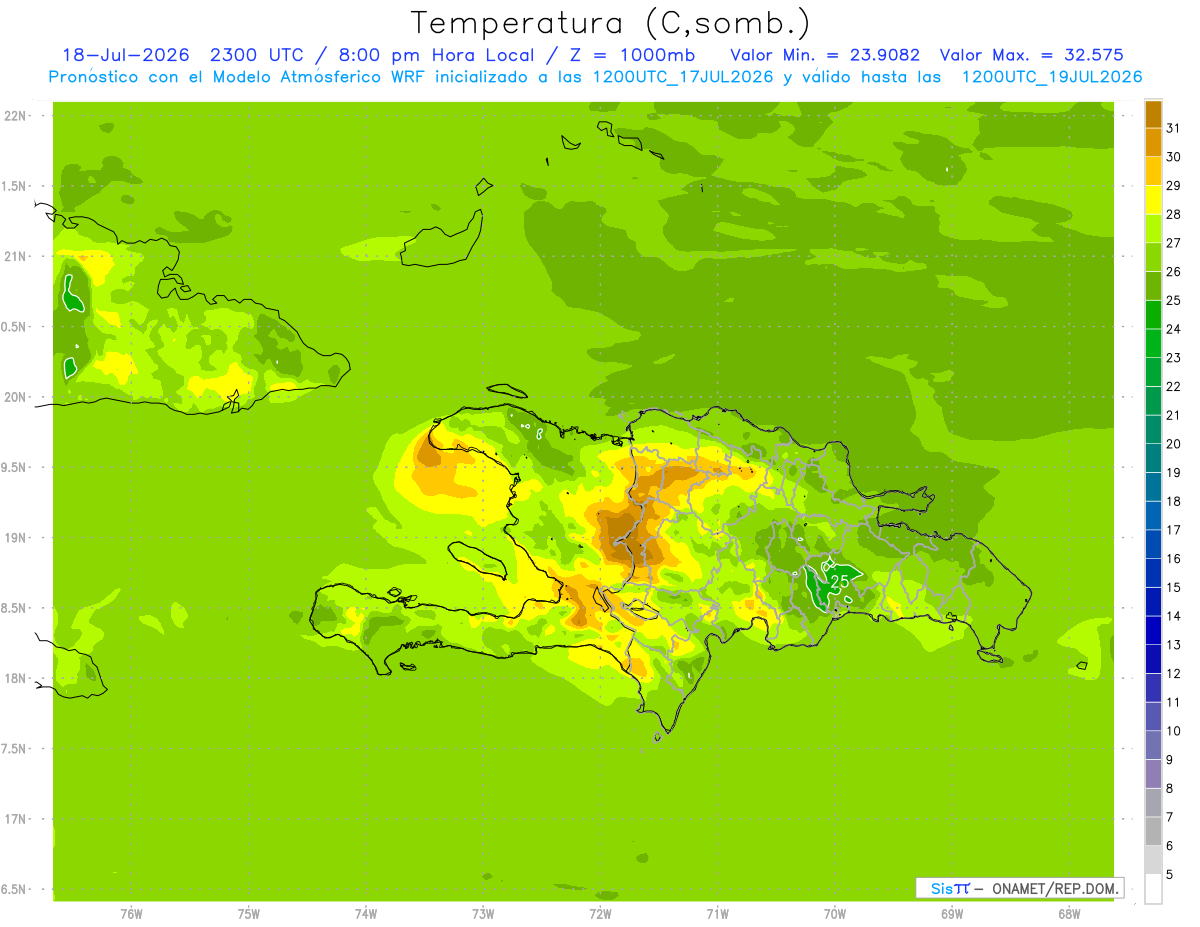
Task: Click the "1200UTC_17JUL2026" initialization time
Action: (683, 77)
